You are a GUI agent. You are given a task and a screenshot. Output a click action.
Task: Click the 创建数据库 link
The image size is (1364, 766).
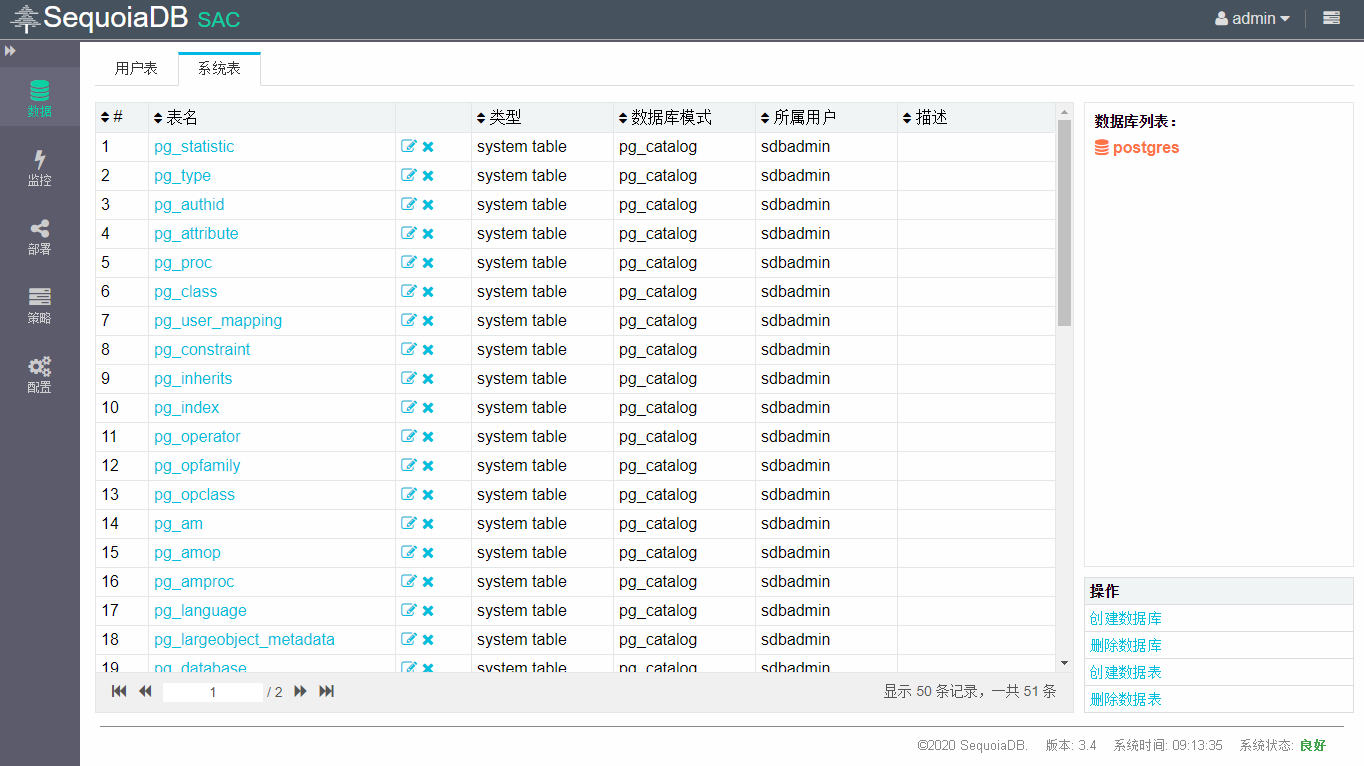[1125, 618]
